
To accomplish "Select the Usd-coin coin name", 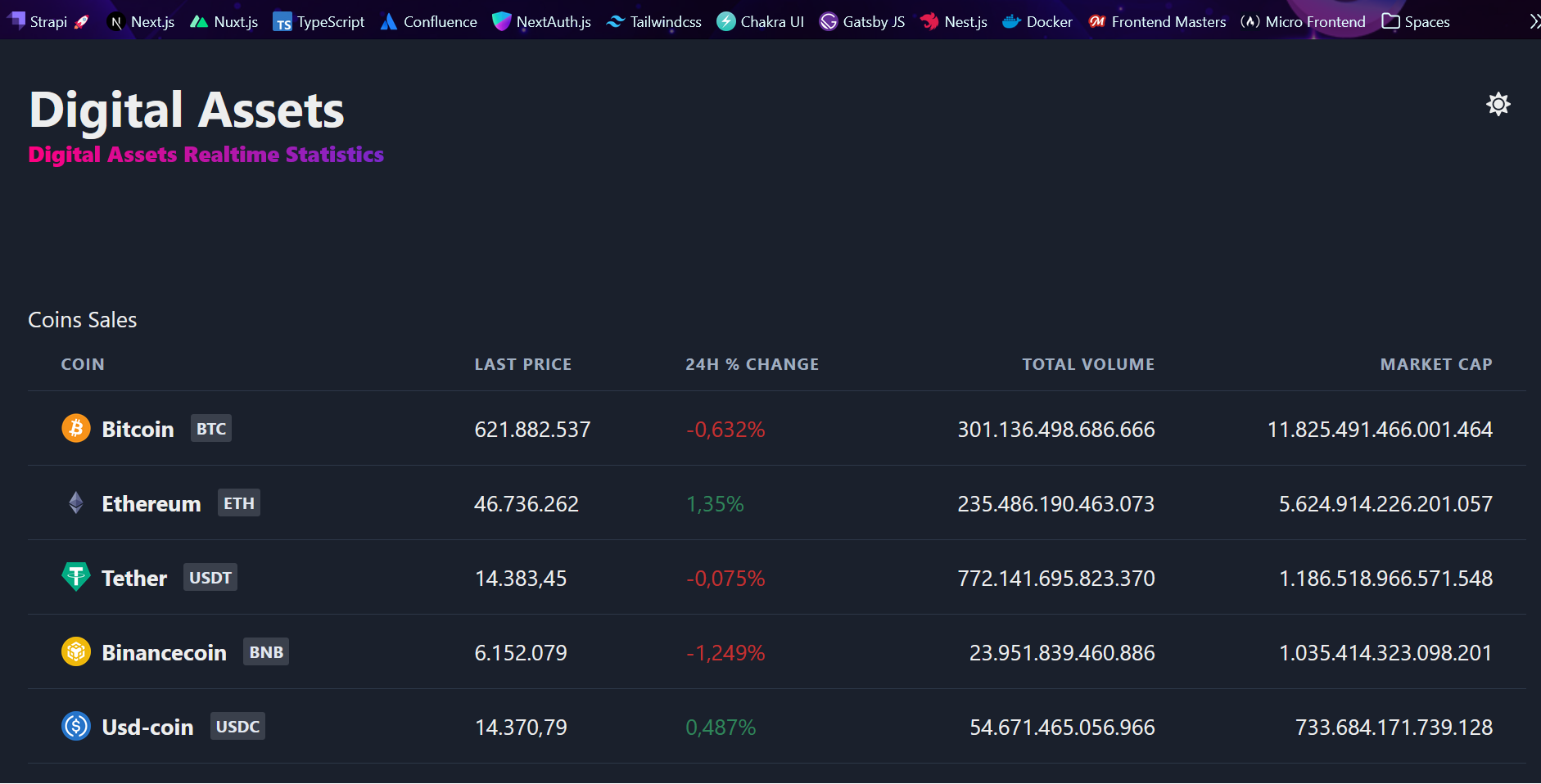I will [x=147, y=727].
